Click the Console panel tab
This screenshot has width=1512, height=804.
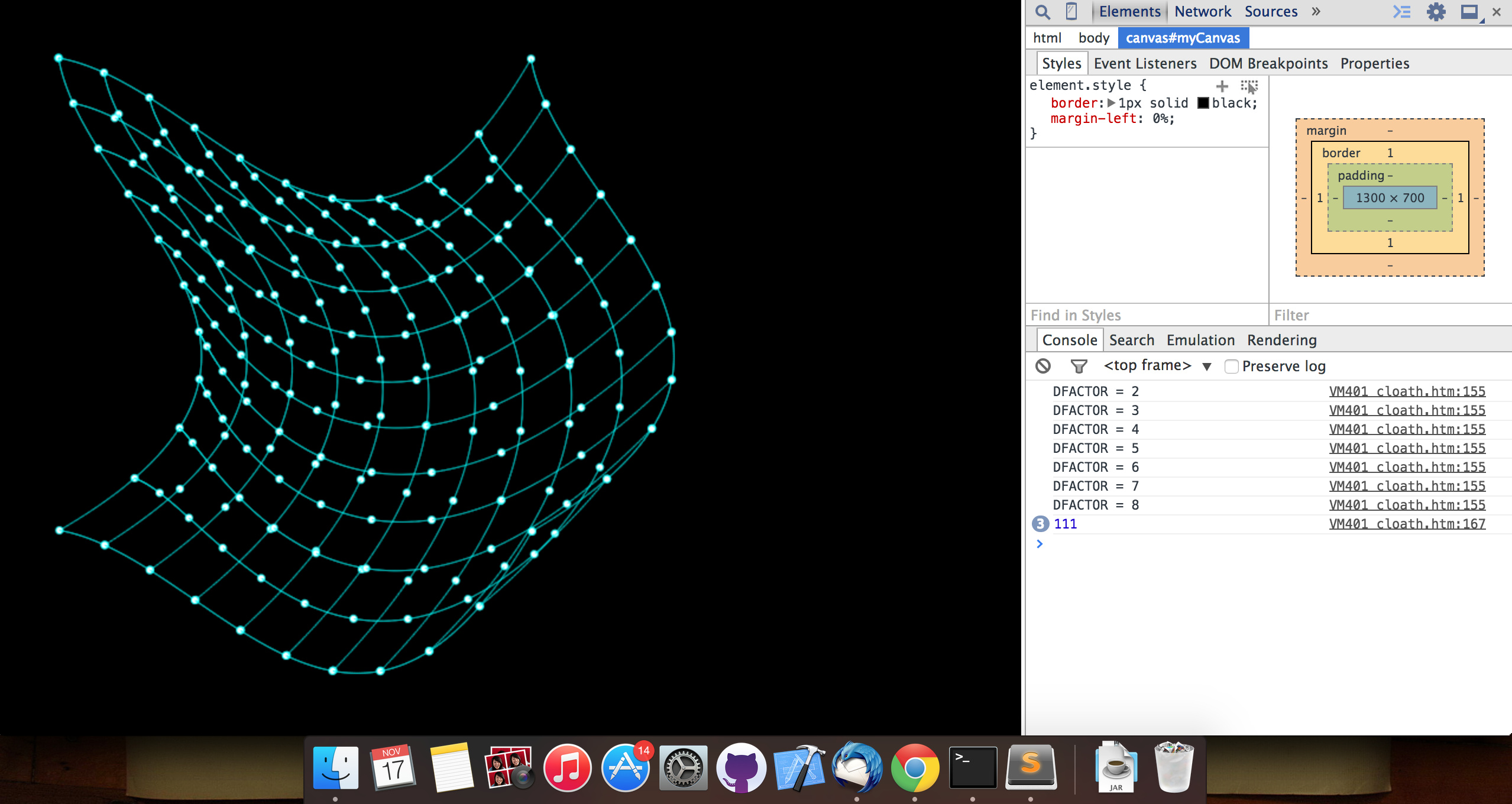coord(1069,339)
